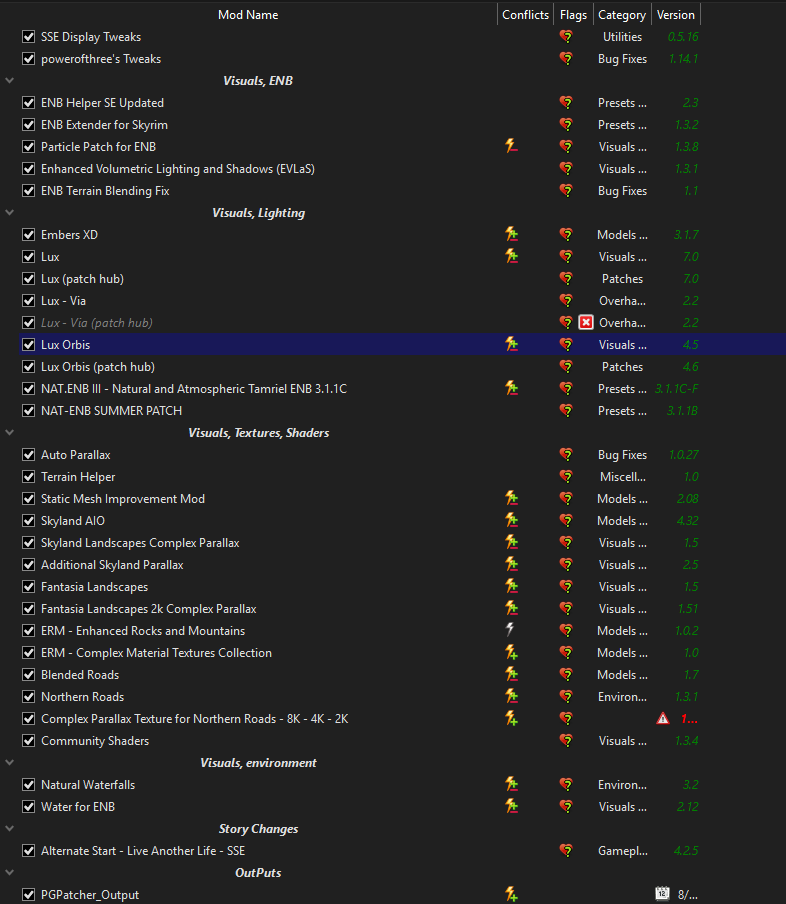The height and width of the screenshot is (904, 786).
Task: Uncheck ENB Helper SE Updated
Action: (x=28, y=103)
